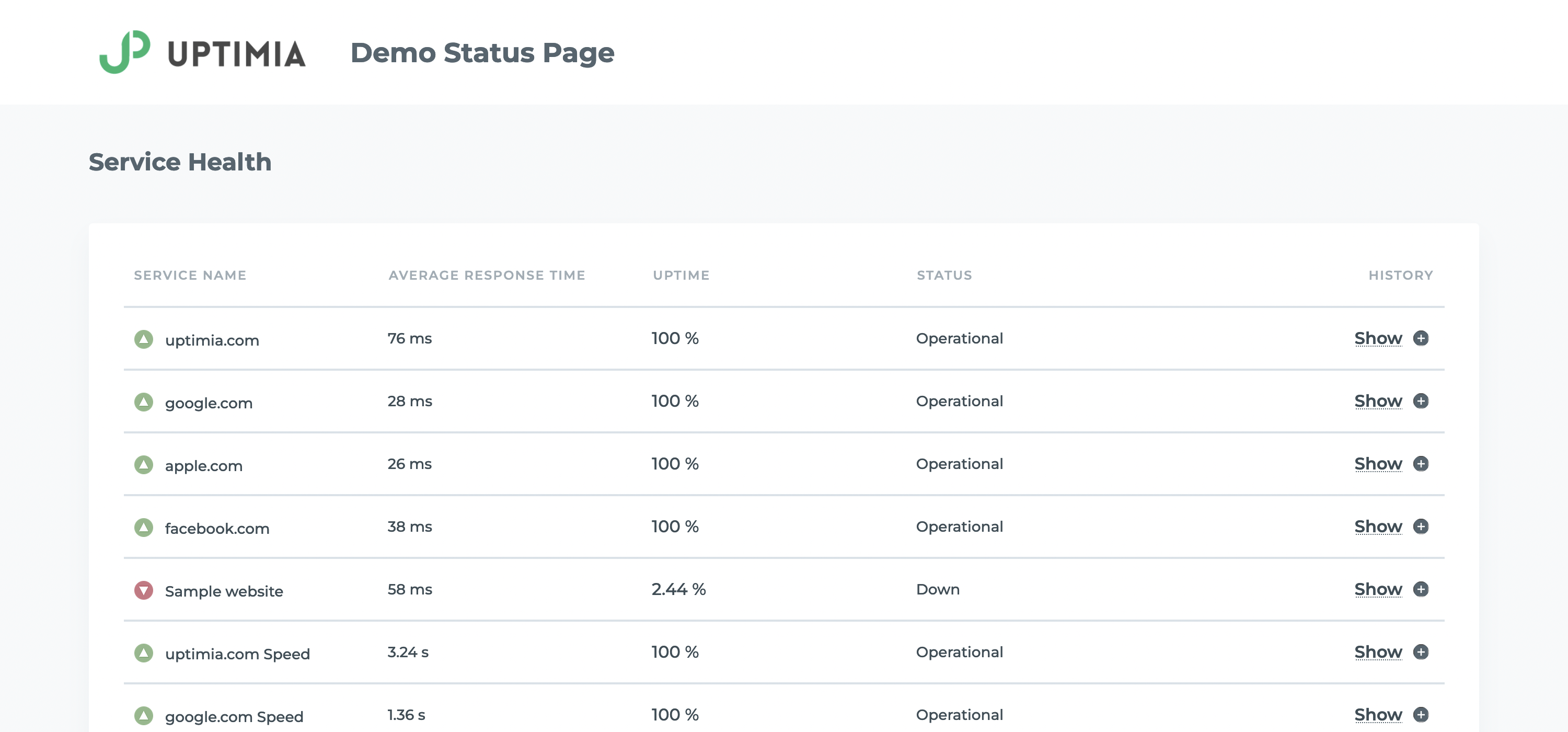The height and width of the screenshot is (732, 1568).
Task: Expand history with plus icon for apple.com
Action: [1421, 463]
